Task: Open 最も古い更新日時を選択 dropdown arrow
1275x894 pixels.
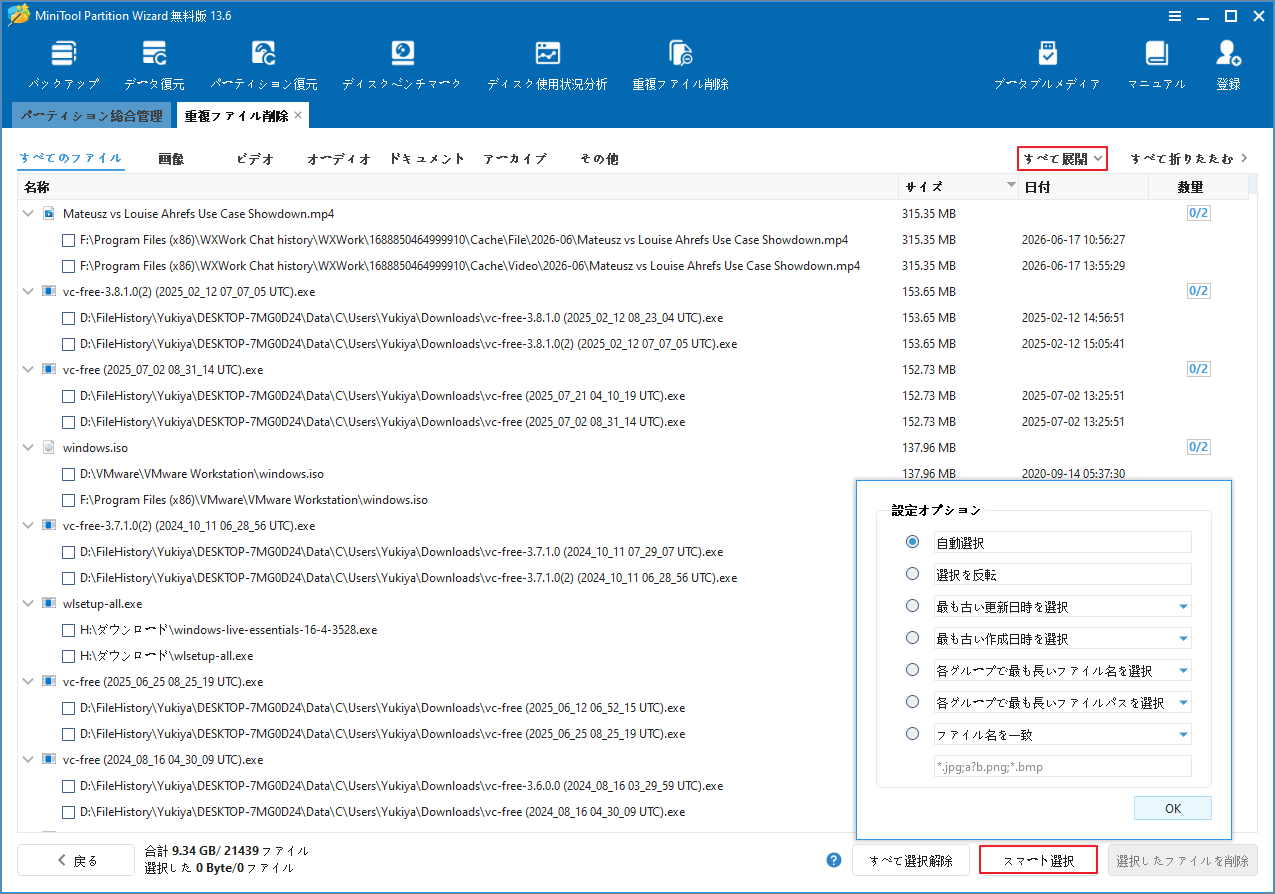Action: [x=1183, y=607]
